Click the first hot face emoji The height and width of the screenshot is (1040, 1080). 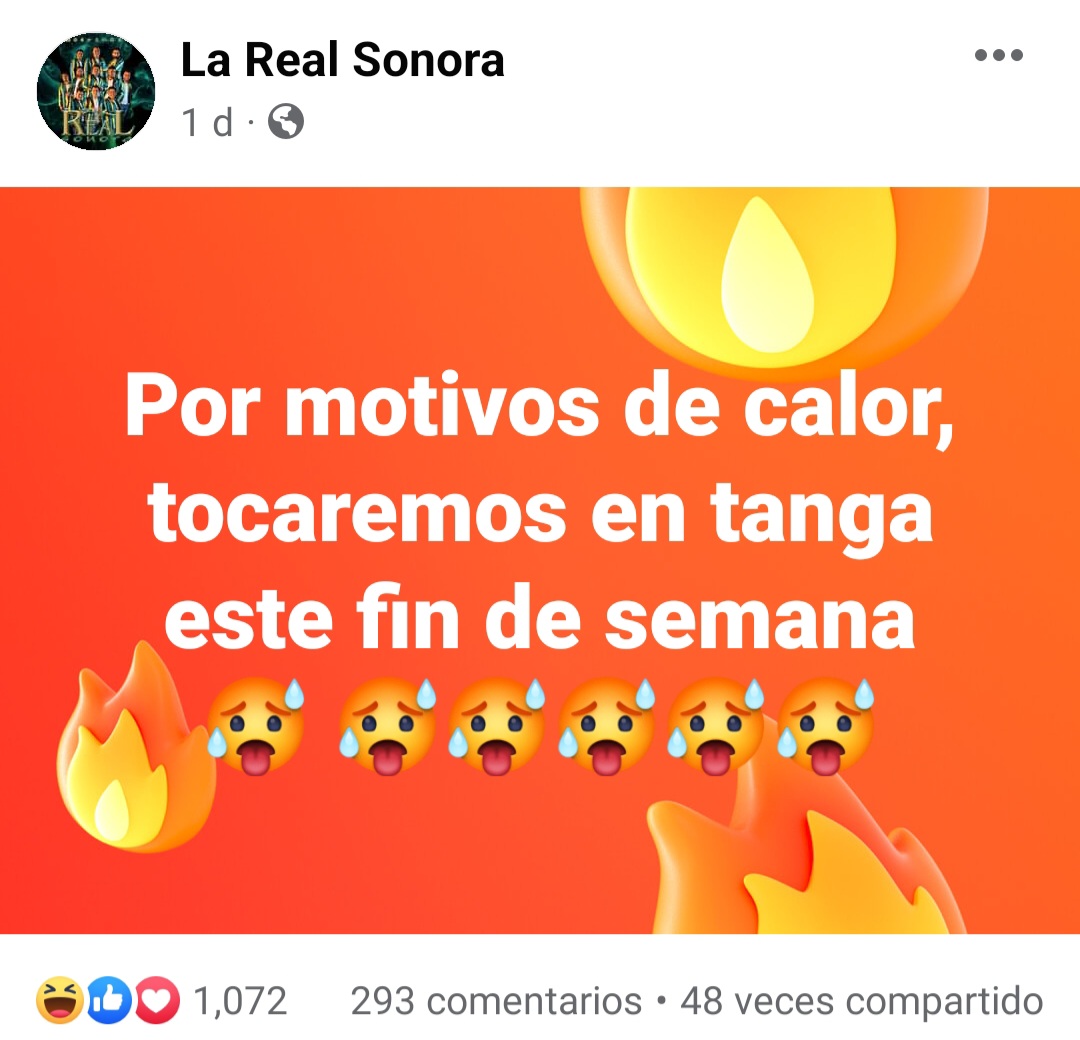(x=256, y=727)
